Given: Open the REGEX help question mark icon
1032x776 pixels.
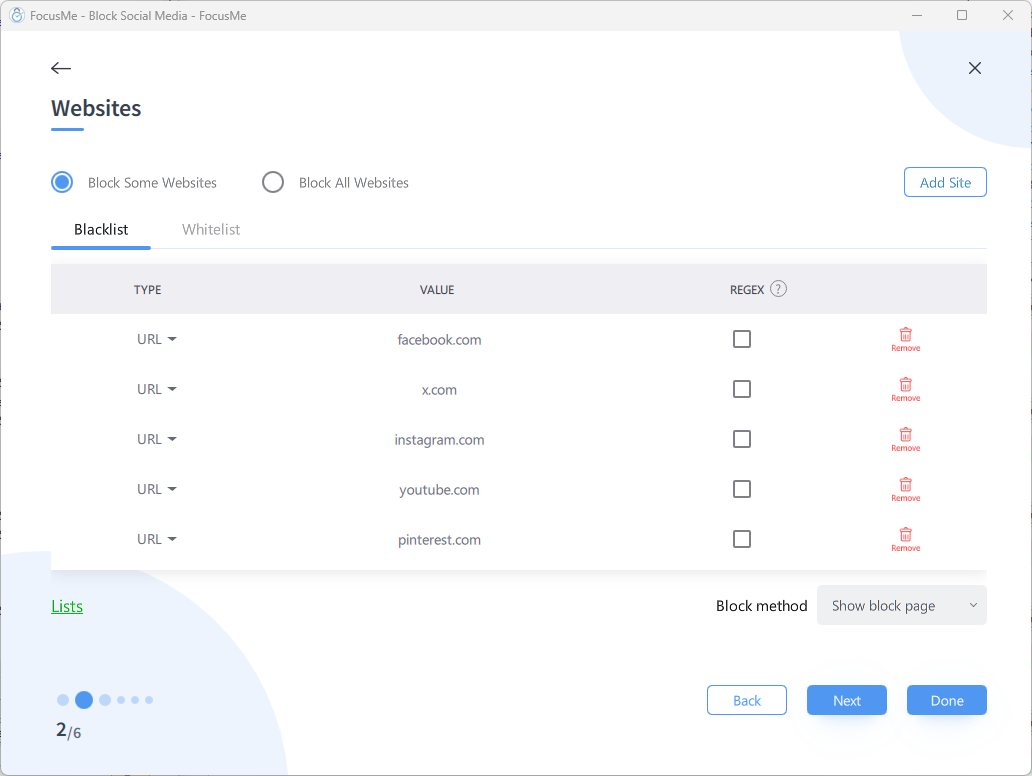Looking at the screenshot, I should pyautogui.click(x=778, y=289).
